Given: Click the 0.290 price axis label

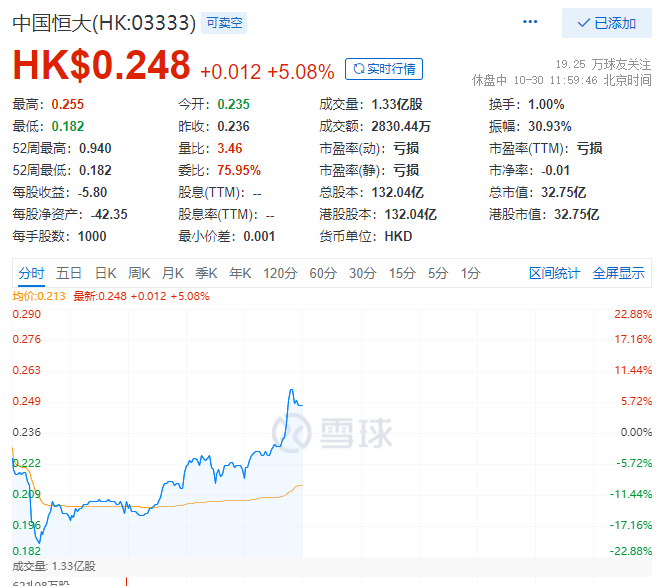Looking at the screenshot, I should pyautogui.click(x=26, y=314).
